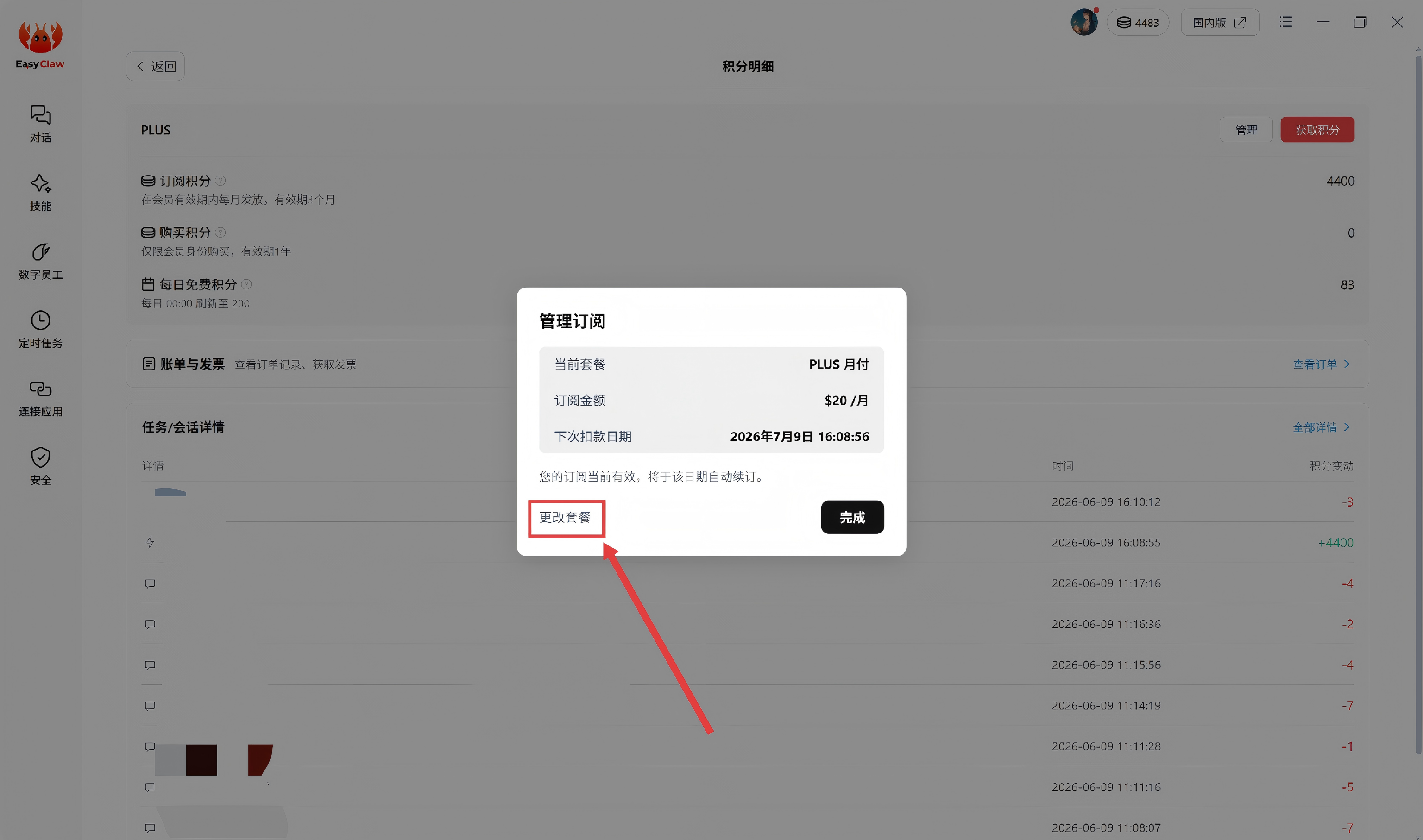This screenshot has height=840, width=1423.
Task: Click the back arrow chevron in 返回
Action: tap(140, 66)
